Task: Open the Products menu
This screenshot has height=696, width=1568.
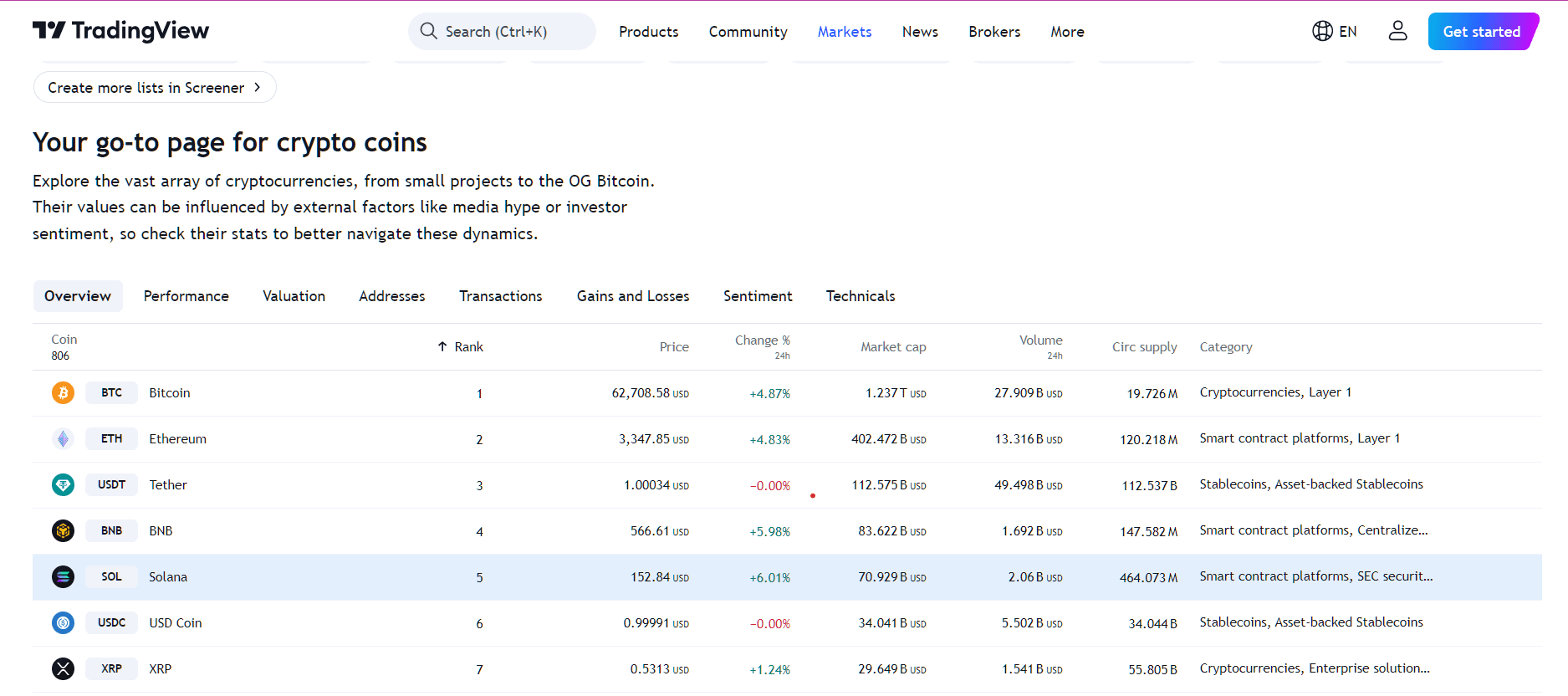Action: 648,32
